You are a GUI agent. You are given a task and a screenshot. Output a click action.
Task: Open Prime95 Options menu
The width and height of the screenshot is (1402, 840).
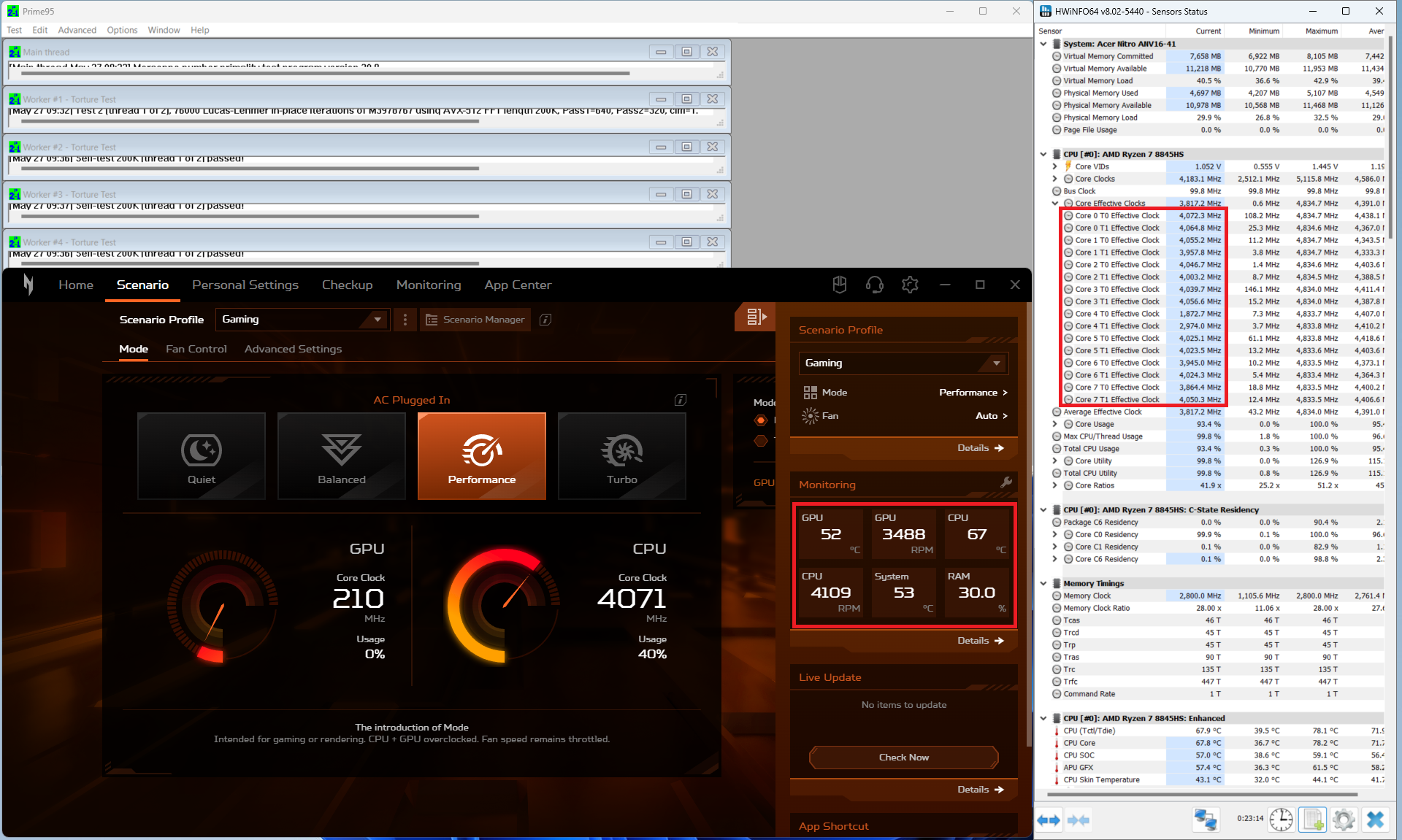(x=122, y=30)
